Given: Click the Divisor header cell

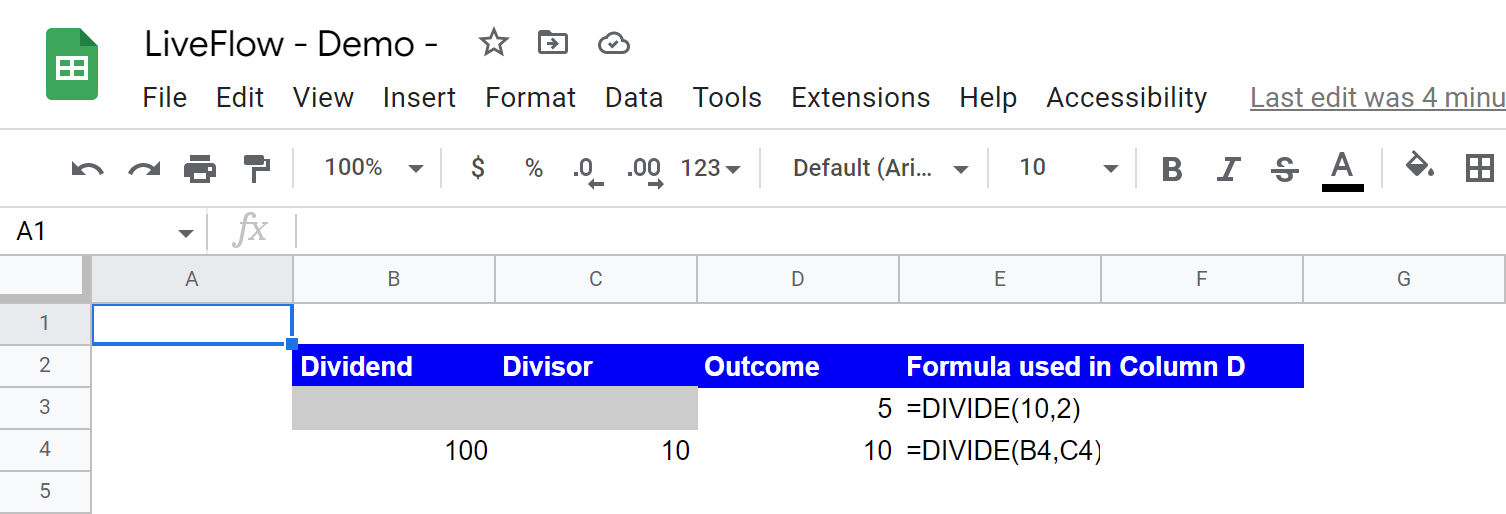Looking at the screenshot, I should [x=596, y=366].
